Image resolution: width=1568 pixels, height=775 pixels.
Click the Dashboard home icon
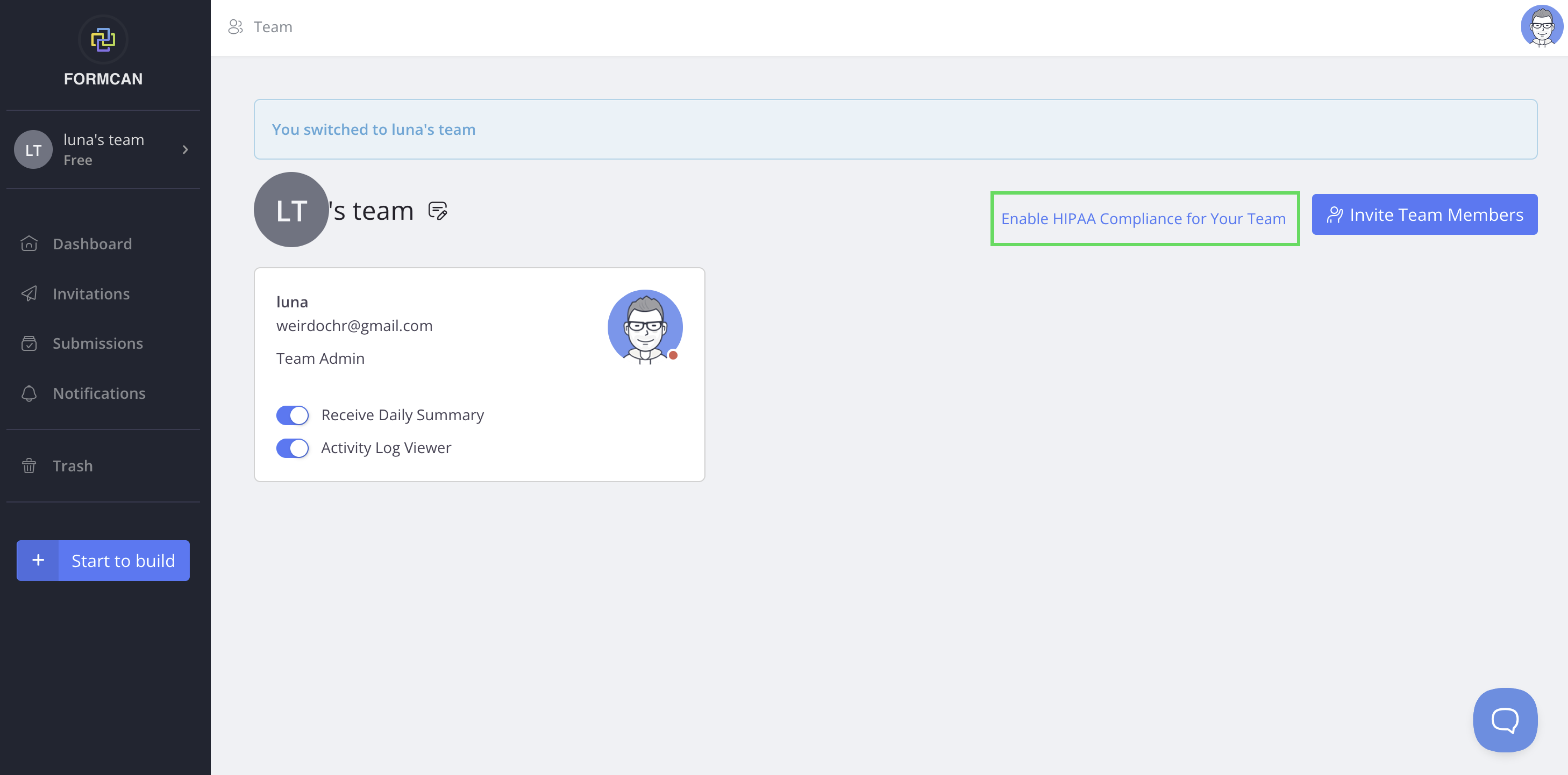click(x=29, y=244)
